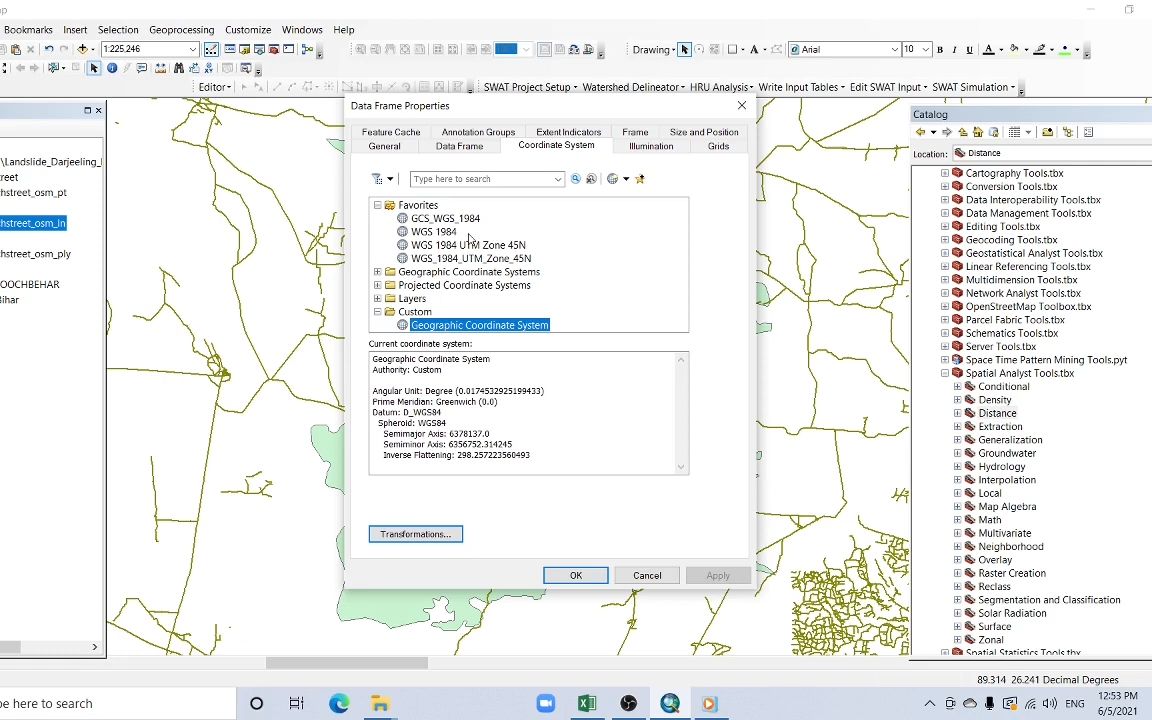Open the Geoprocessing menu
This screenshot has width=1152, height=720.
(181, 29)
